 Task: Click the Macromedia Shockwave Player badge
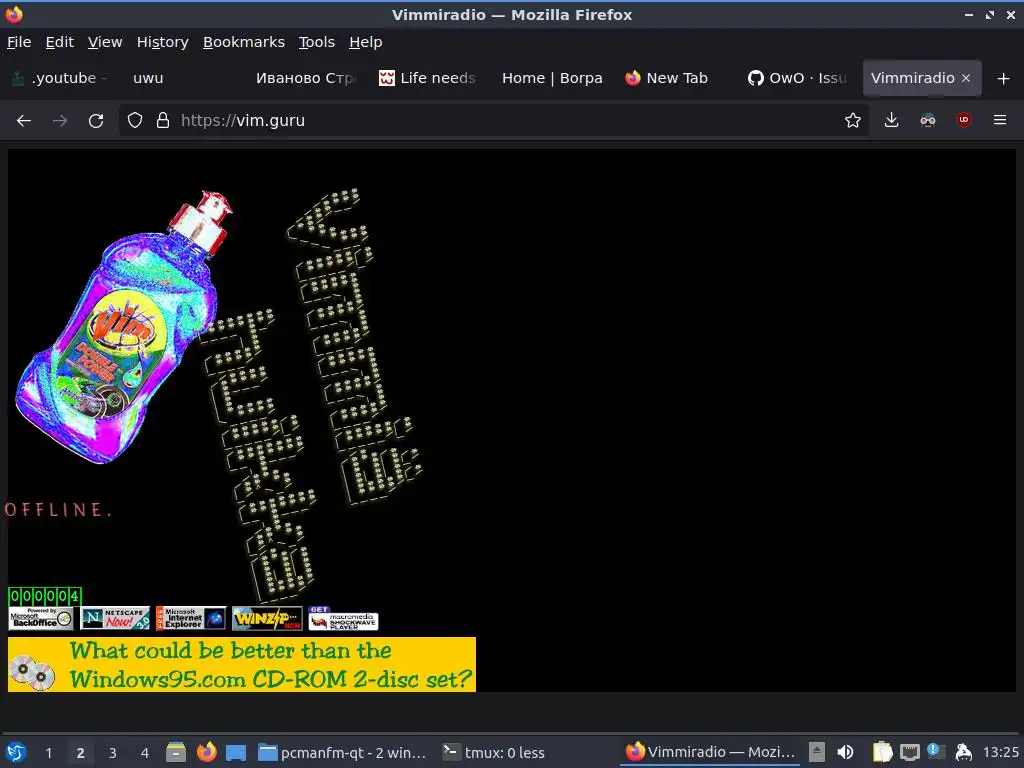pyautogui.click(x=344, y=618)
